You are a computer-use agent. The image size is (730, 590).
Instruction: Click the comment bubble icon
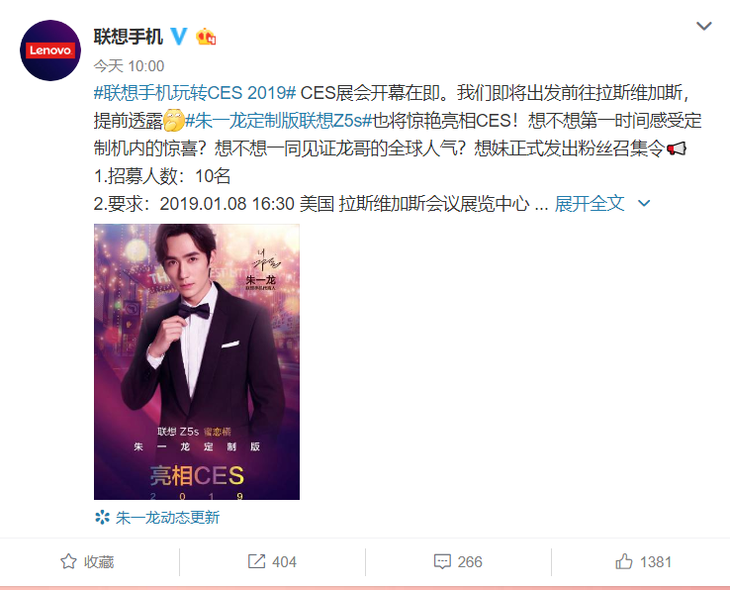click(x=442, y=561)
